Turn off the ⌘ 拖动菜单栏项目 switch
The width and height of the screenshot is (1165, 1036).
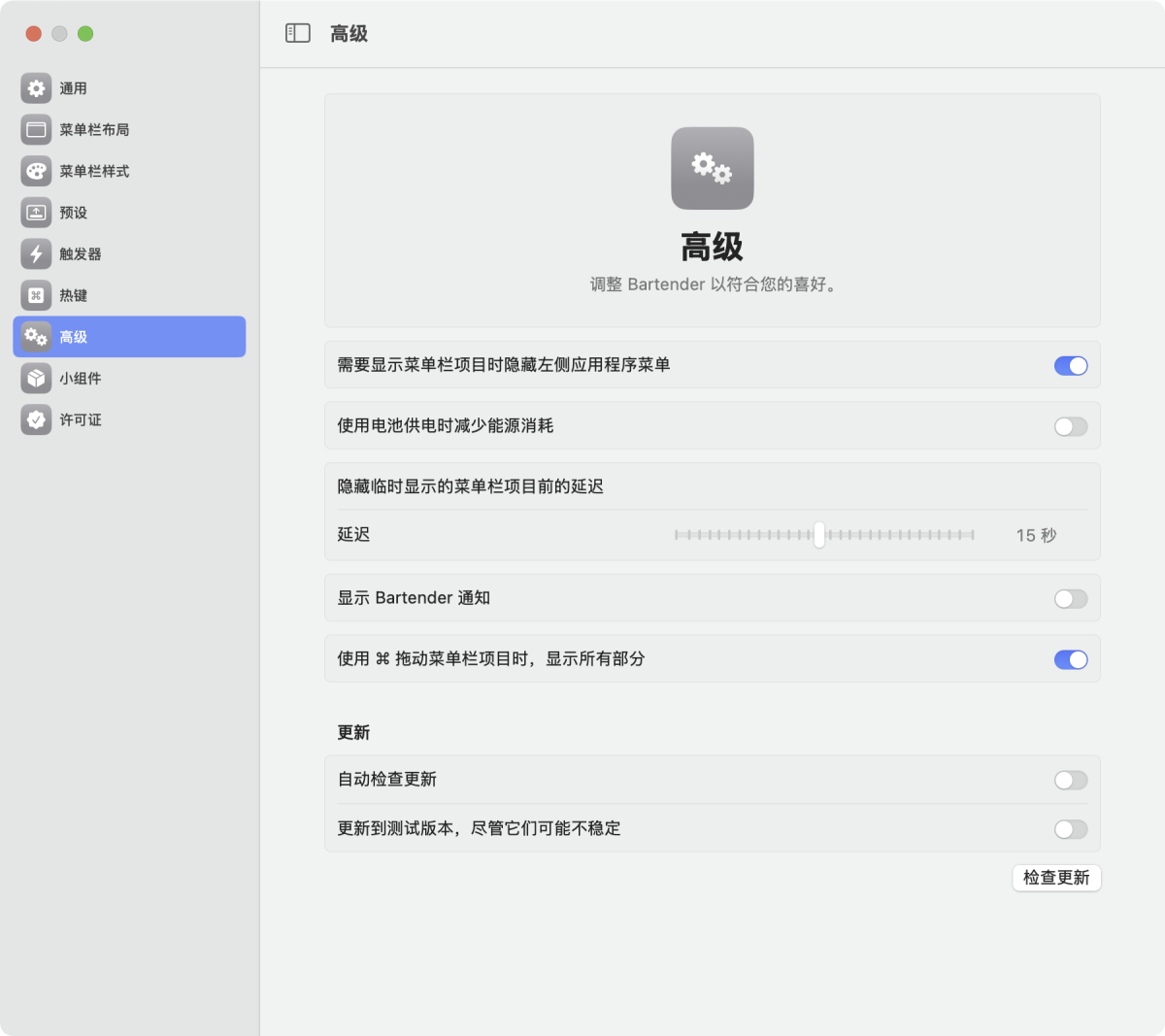point(1070,659)
